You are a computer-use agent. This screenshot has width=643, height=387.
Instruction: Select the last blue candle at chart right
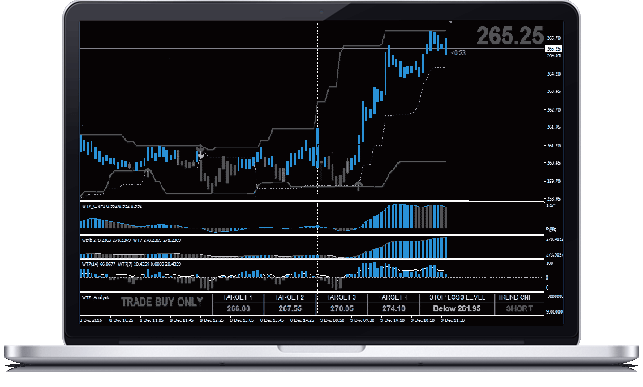(446, 46)
